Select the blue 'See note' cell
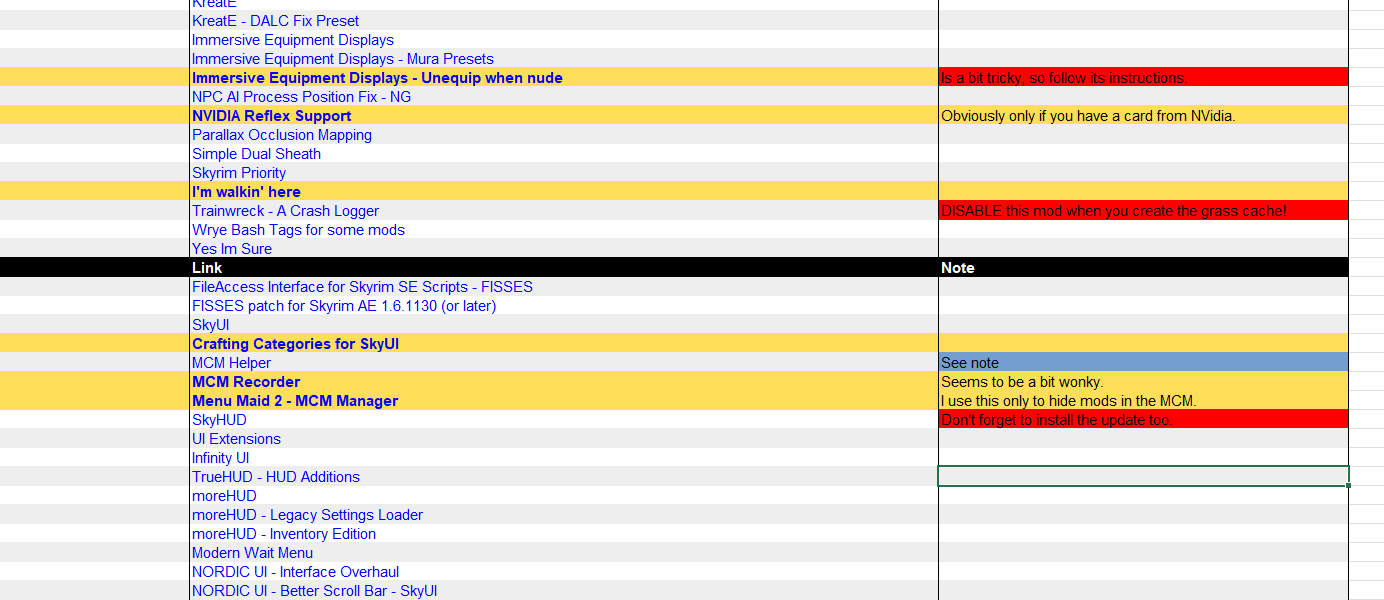Screen dimensions: 1384x600 point(1143,363)
